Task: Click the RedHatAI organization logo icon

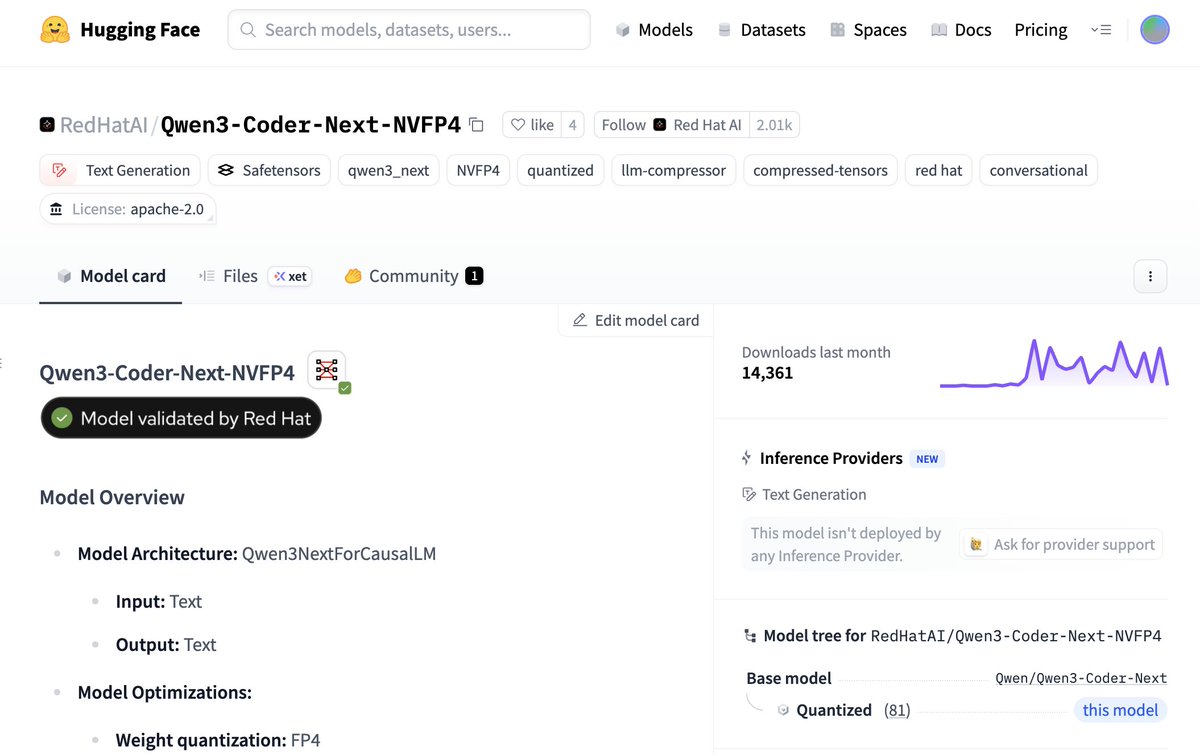Action: coord(47,125)
